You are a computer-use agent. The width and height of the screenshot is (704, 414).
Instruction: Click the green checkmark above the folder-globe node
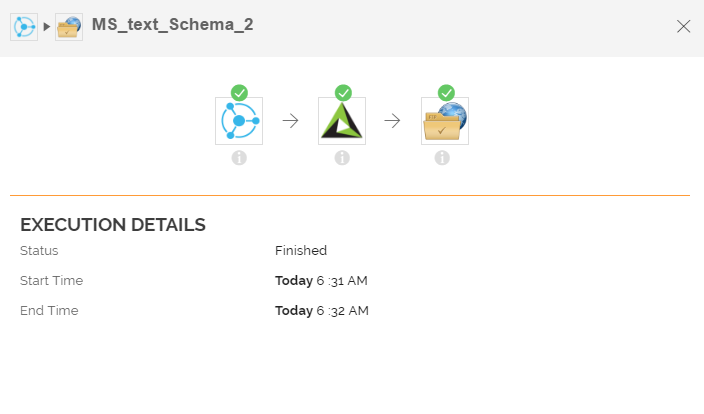[446, 93]
